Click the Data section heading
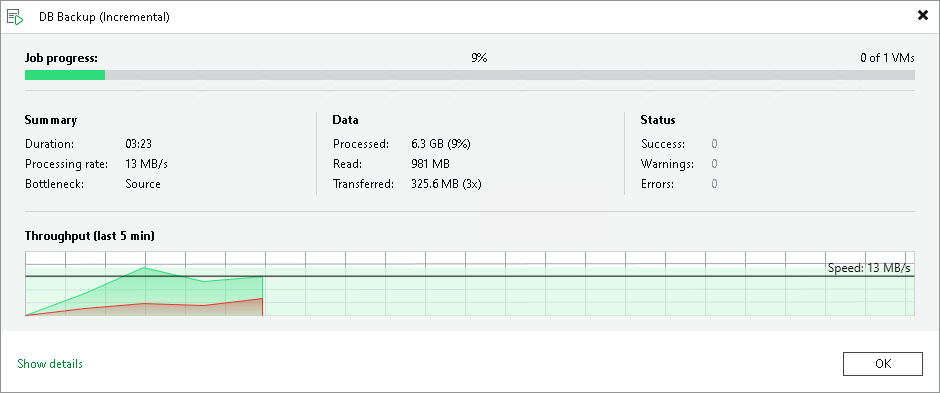This screenshot has width=940, height=393. [x=345, y=120]
